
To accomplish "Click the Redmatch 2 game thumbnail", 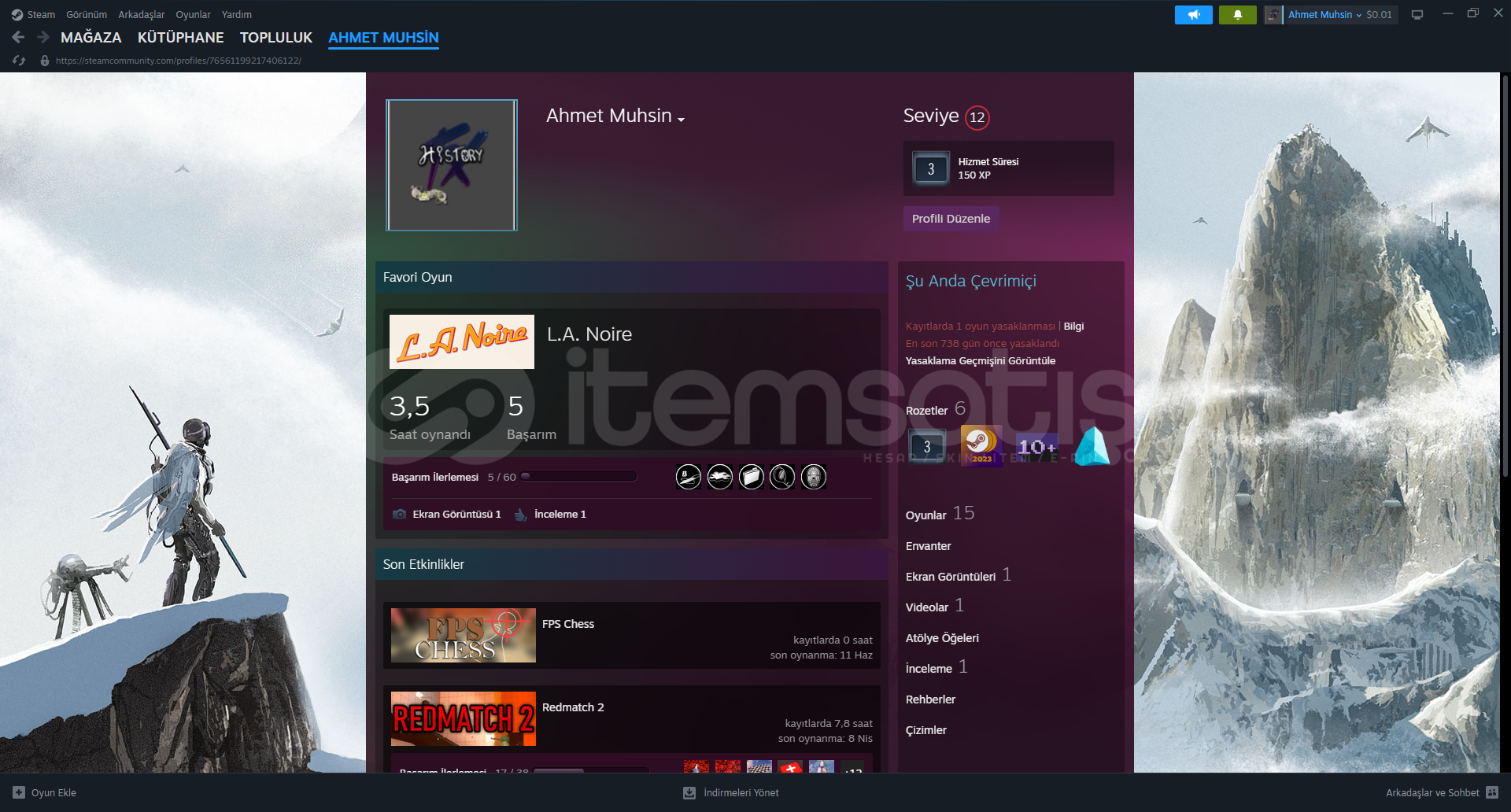I will point(464,718).
